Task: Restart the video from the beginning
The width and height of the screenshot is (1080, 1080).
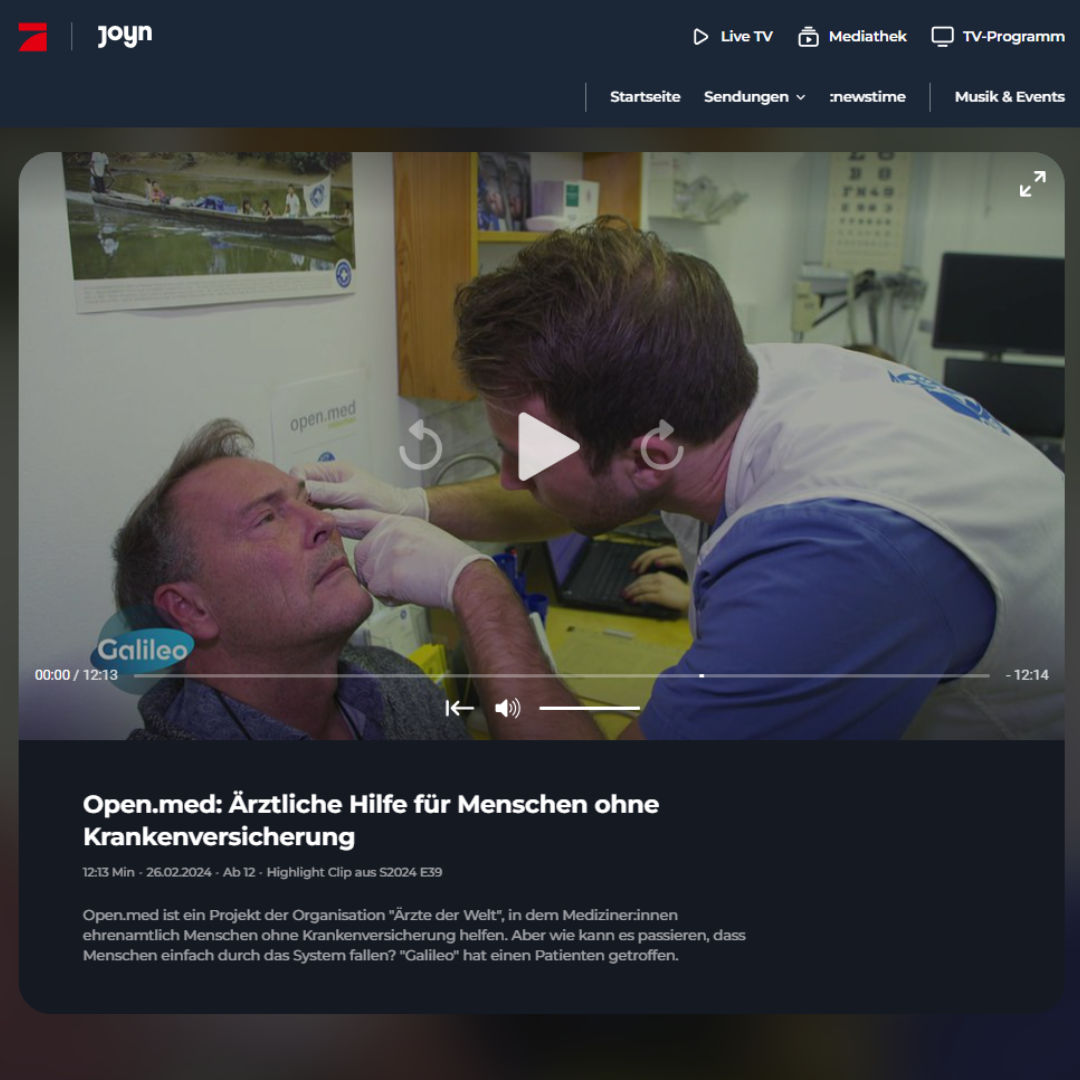Action: [x=459, y=708]
